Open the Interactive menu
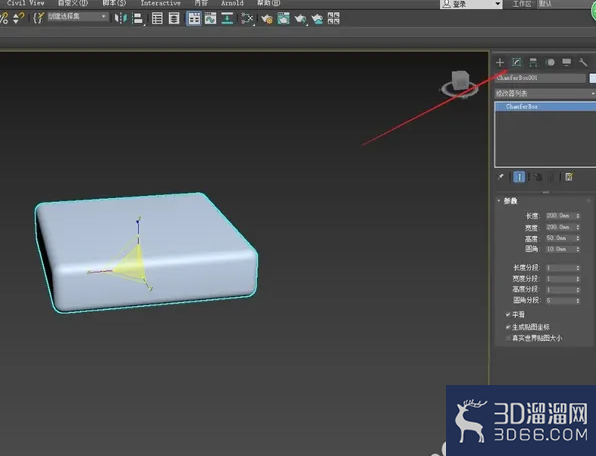This screenshot has height=456, width=596. (160, 3)
